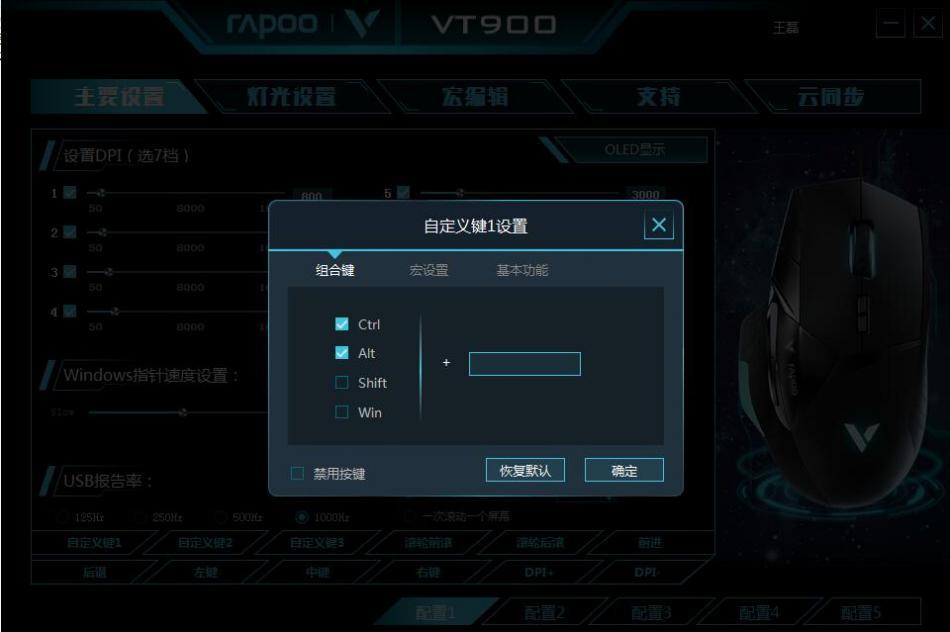Close the 自定义键1设置 dialog
950x632 pixels.
[x=659, y=225]
